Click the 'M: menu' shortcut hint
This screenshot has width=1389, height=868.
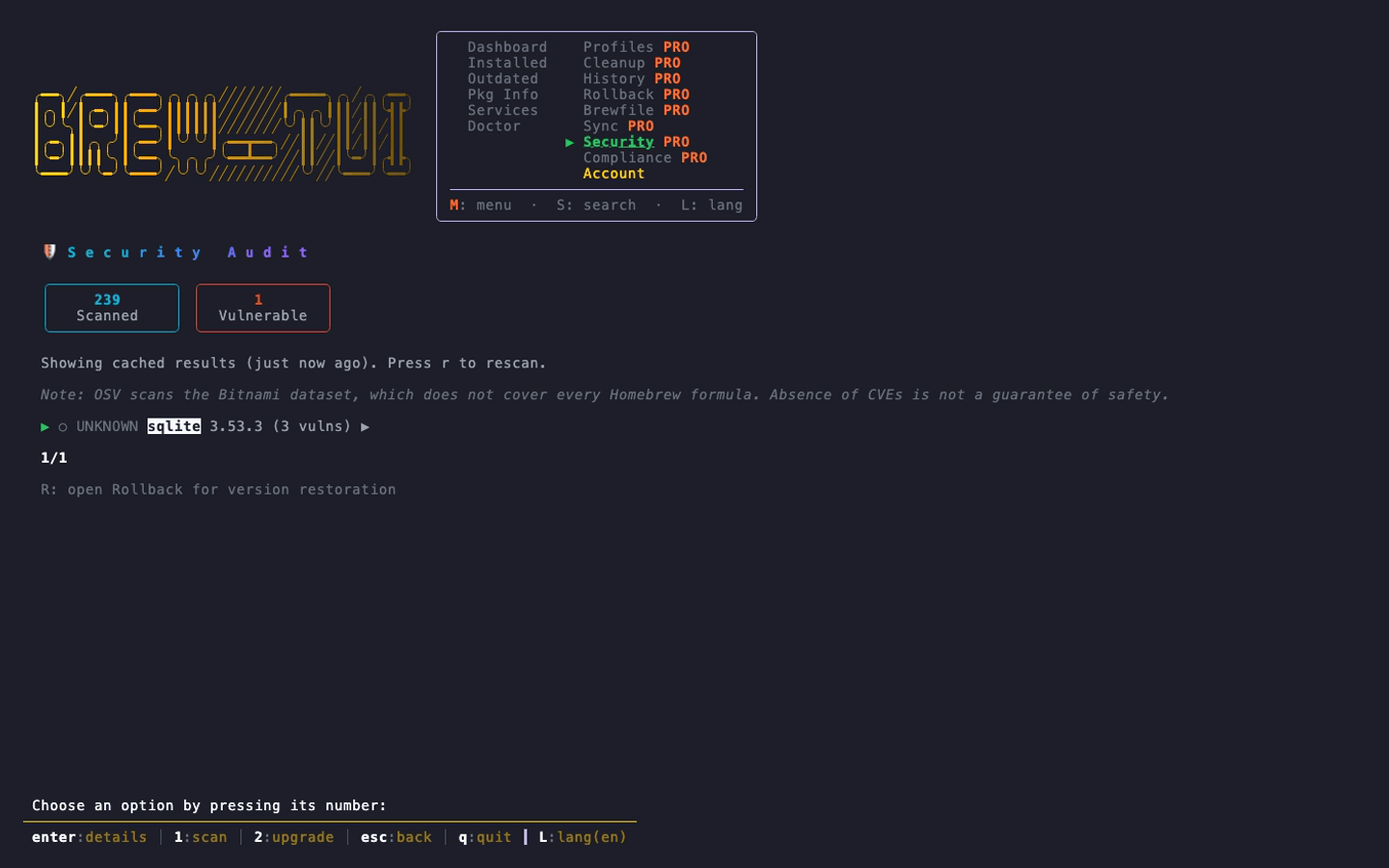tap(480, 205)
